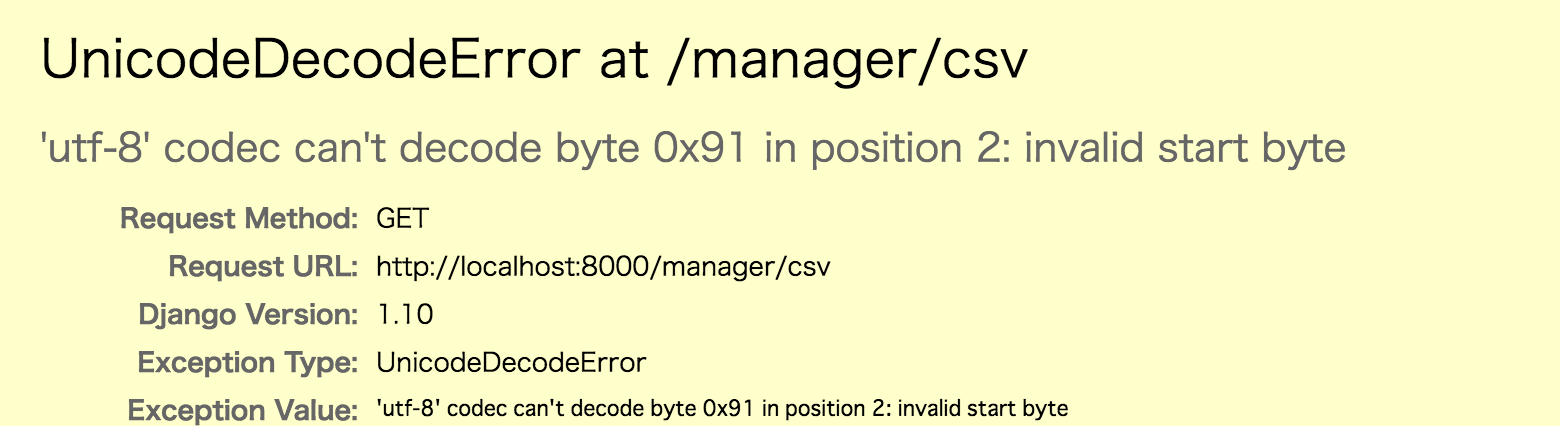Click the "Exception Value:" label

point(243,410)
